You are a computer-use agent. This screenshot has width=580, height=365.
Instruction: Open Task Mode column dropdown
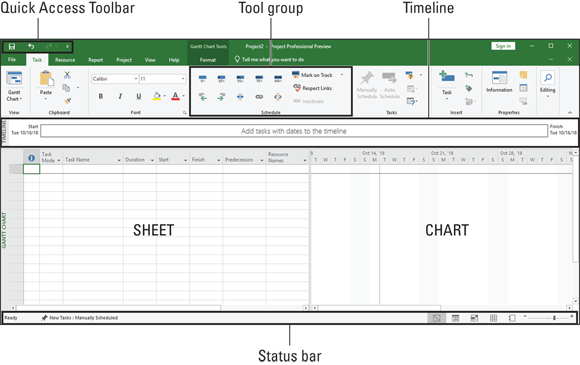[x=58, y=160]
